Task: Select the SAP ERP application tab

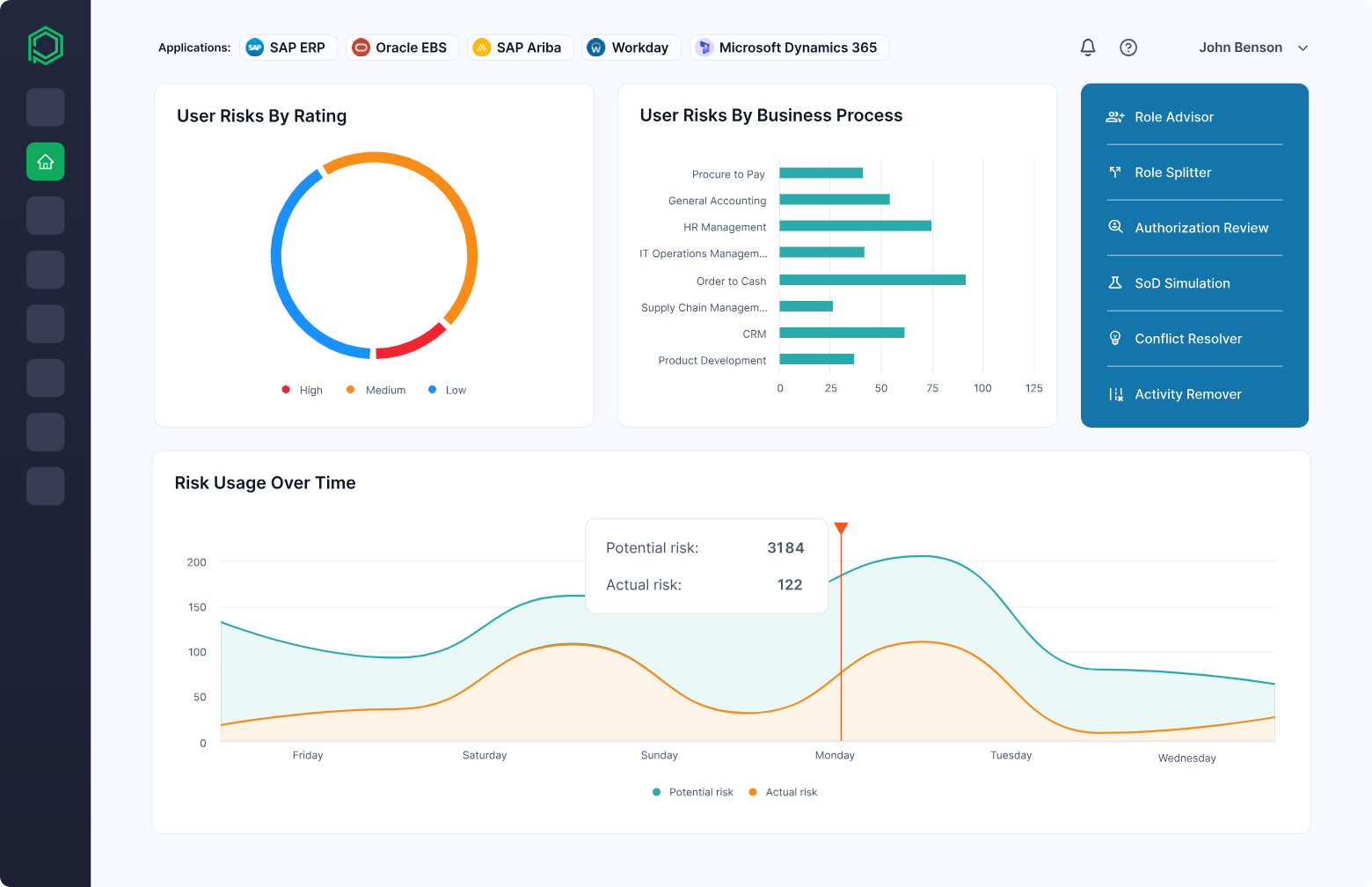Action: pos(288,48)
